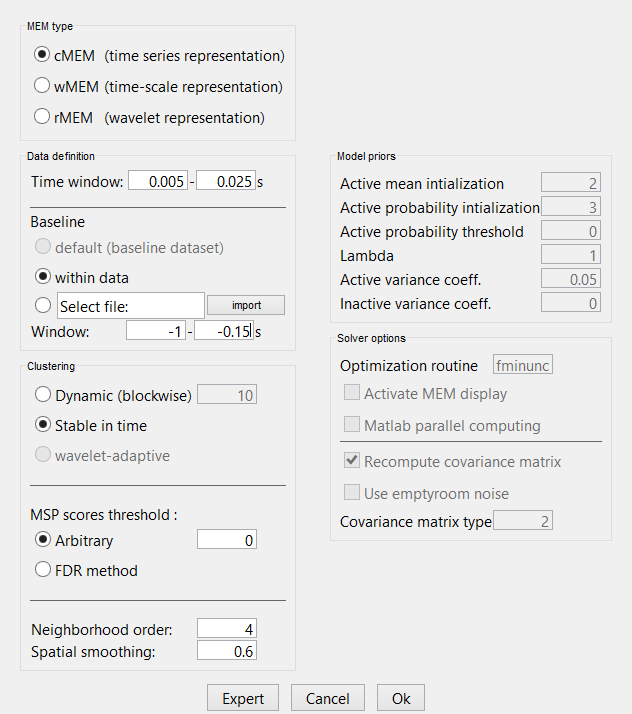This screenshot has height=714, width=632.
Task: Confirm with the Ok button
Action: 400,698
